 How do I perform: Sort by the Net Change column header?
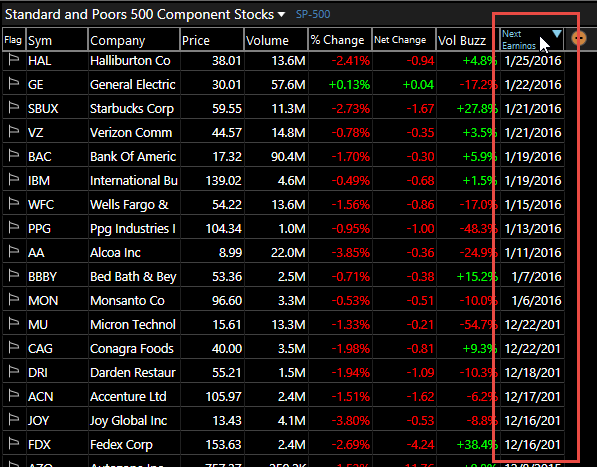pyautogui.click(x=404, y=39)
